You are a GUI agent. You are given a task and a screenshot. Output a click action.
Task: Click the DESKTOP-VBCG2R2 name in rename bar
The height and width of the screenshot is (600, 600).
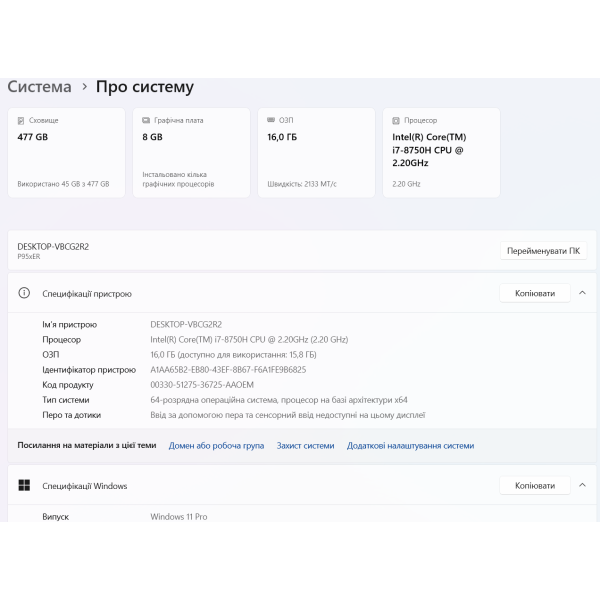tap(53, 247)
